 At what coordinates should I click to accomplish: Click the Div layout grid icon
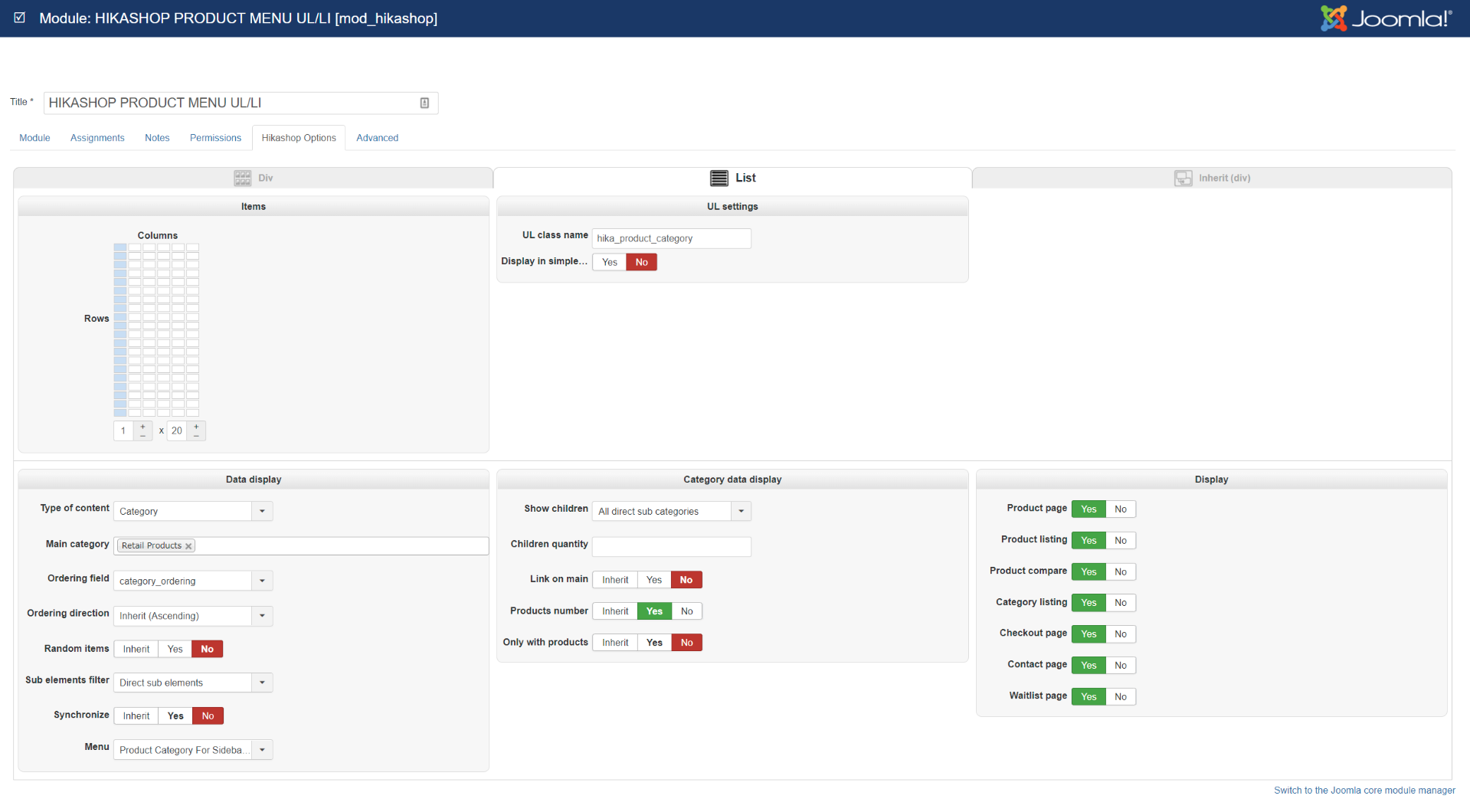[x=242, y=178]
